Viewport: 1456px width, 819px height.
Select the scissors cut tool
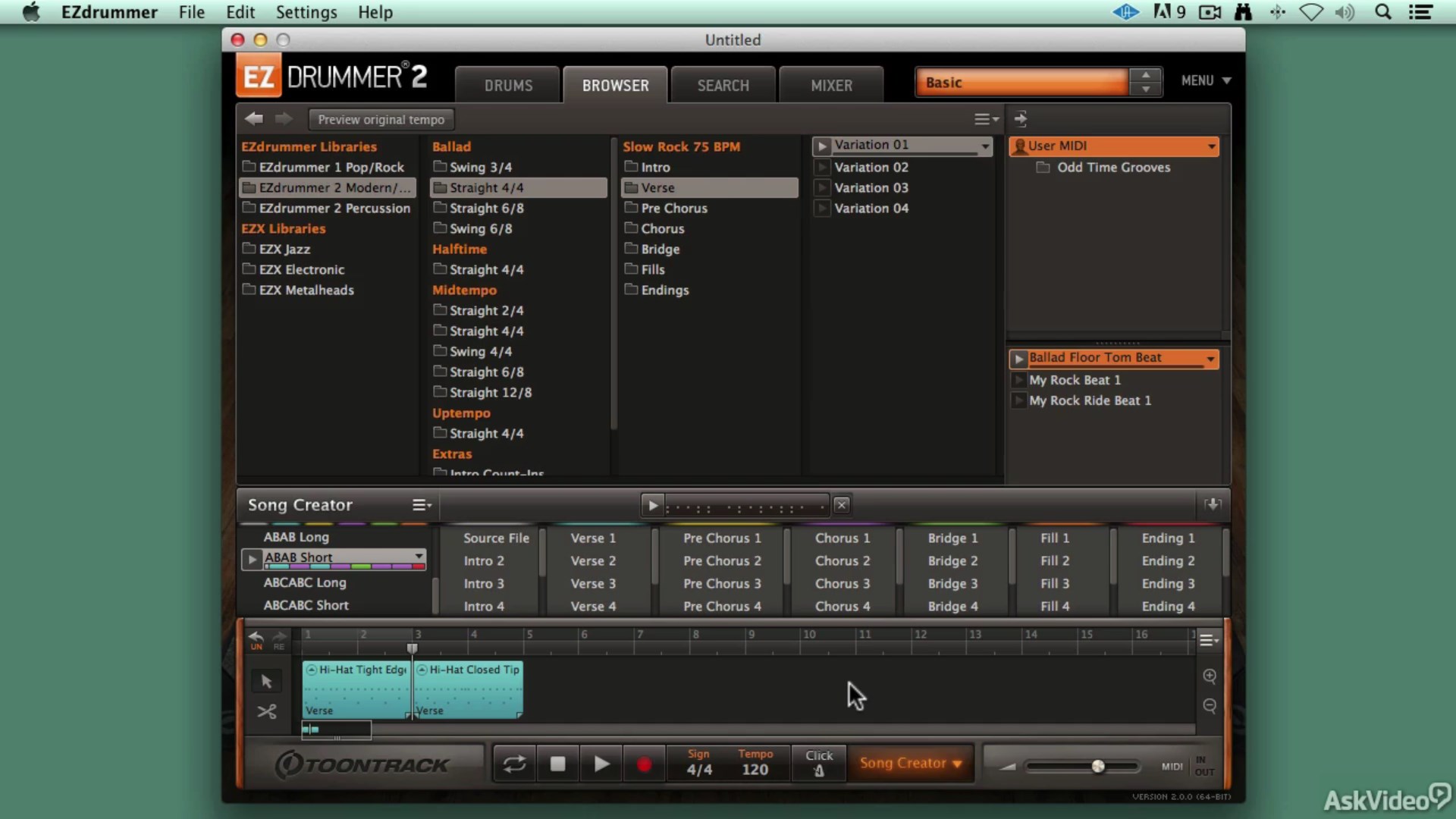[266, 711]
